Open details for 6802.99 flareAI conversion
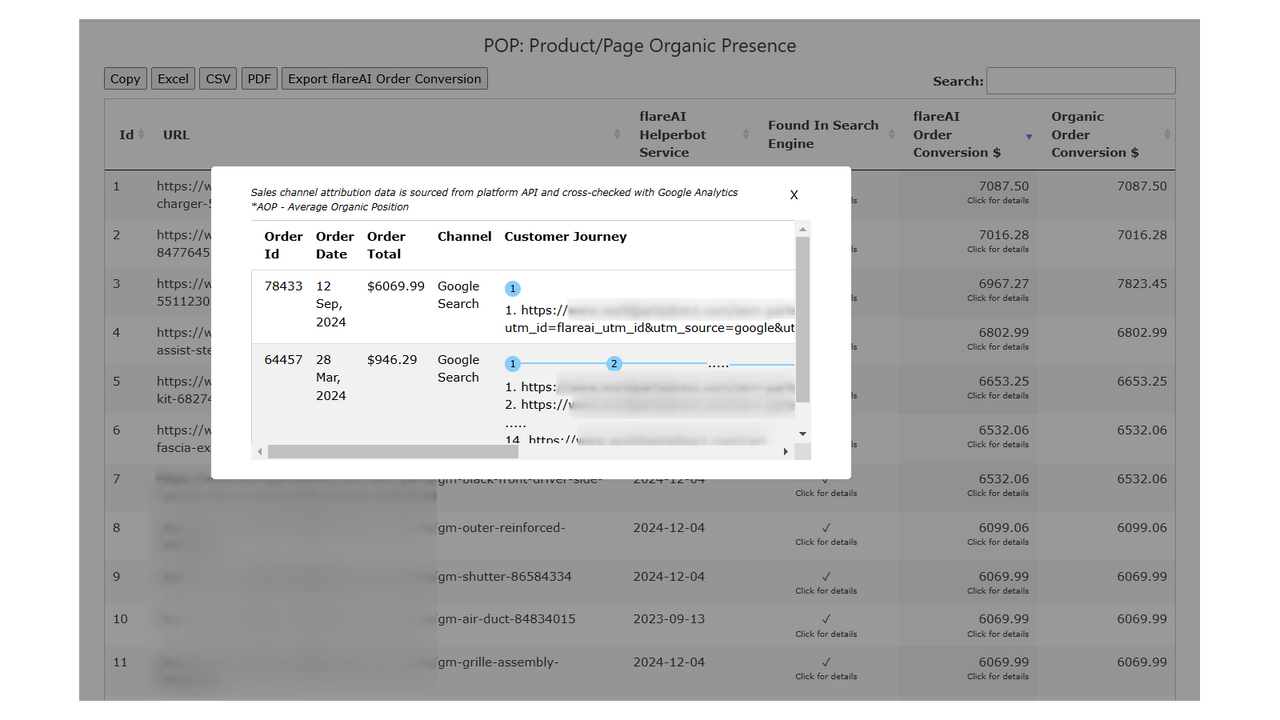The width and height of the screenshot is (1280, 720). coord(998,347)
